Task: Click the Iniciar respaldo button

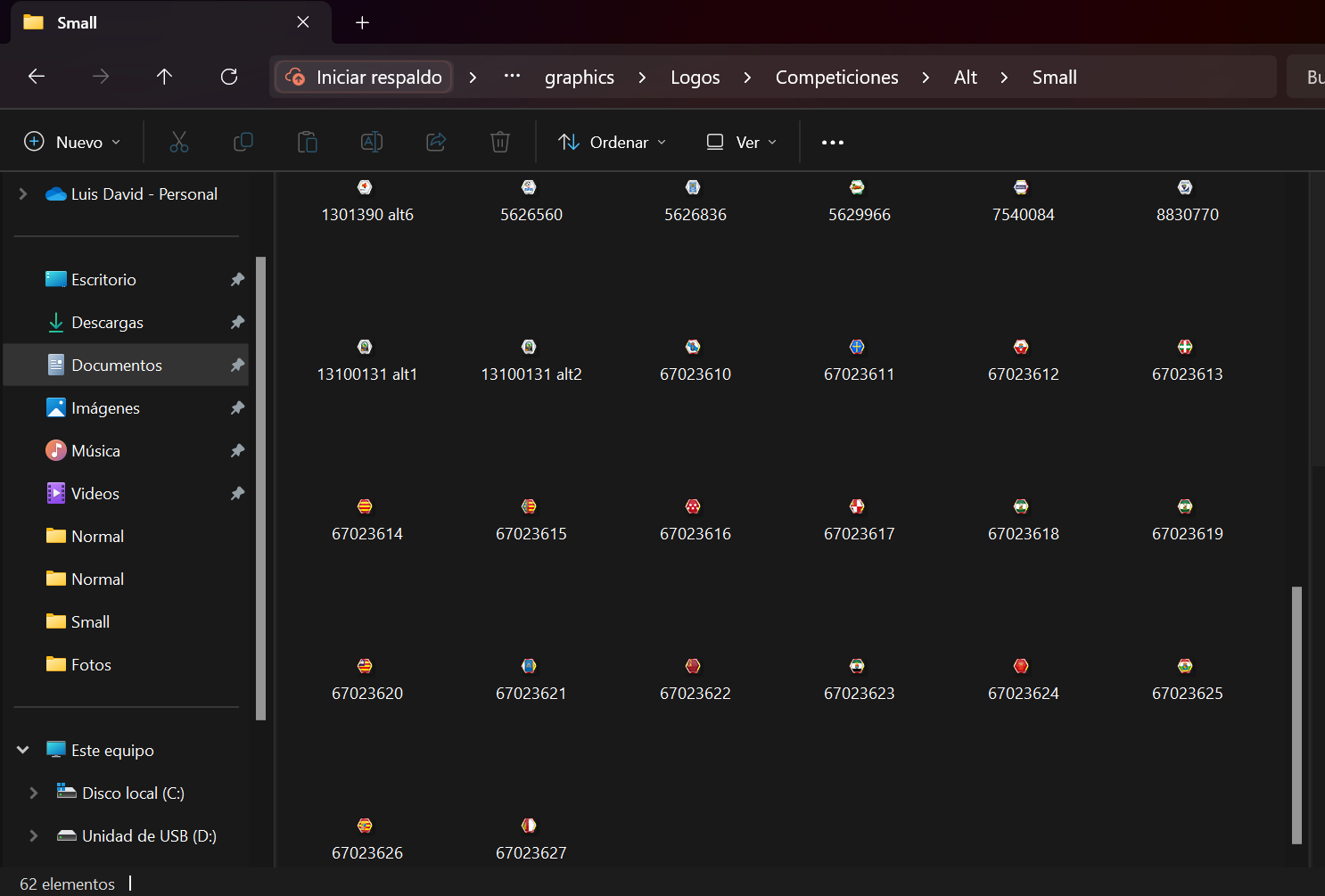Action: pos(364,78)
